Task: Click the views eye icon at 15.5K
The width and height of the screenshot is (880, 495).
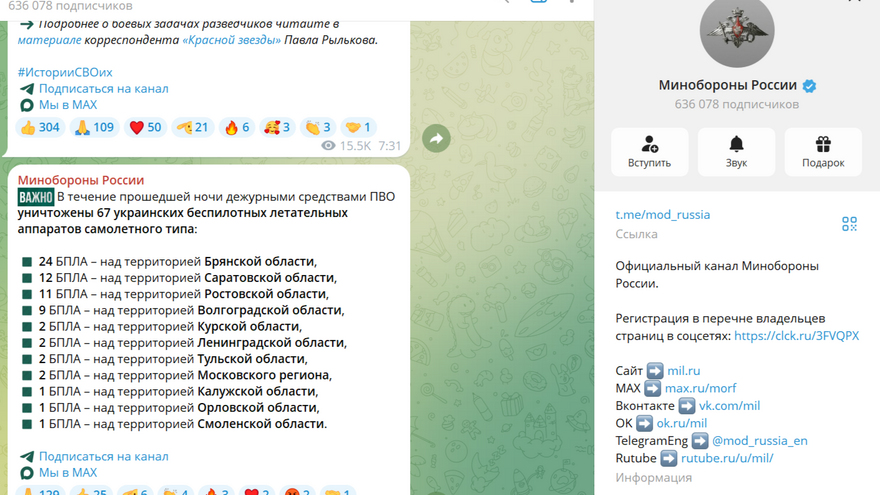Action: (328, 146)
